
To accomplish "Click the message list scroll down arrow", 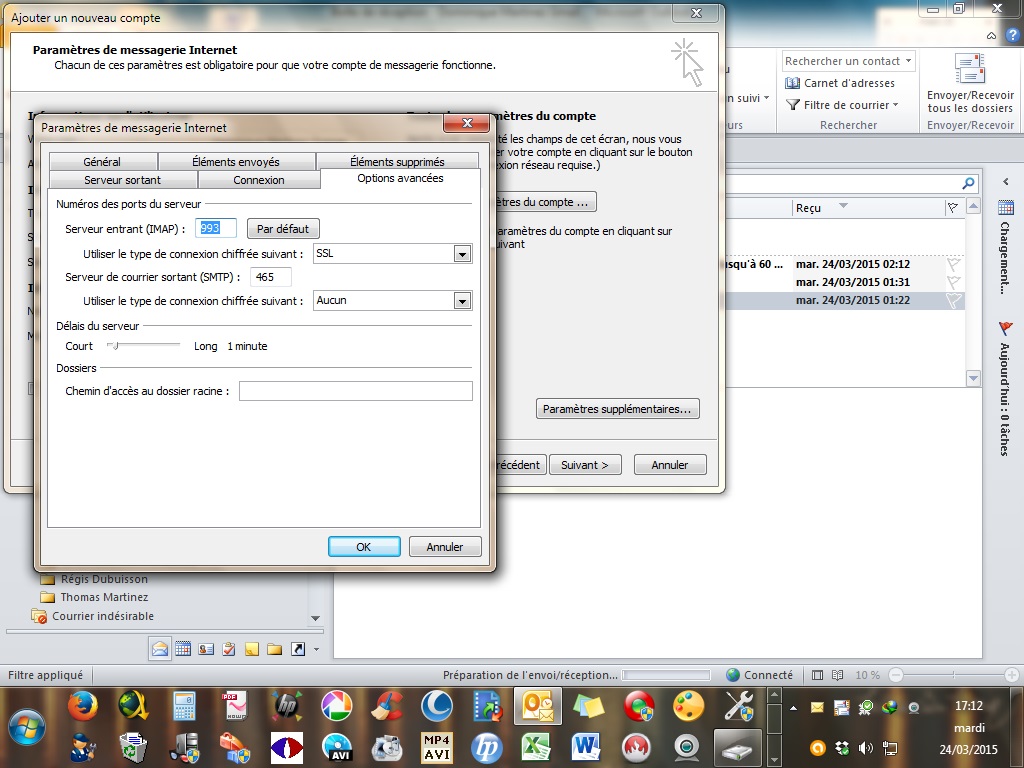I will tap(973, 378).
